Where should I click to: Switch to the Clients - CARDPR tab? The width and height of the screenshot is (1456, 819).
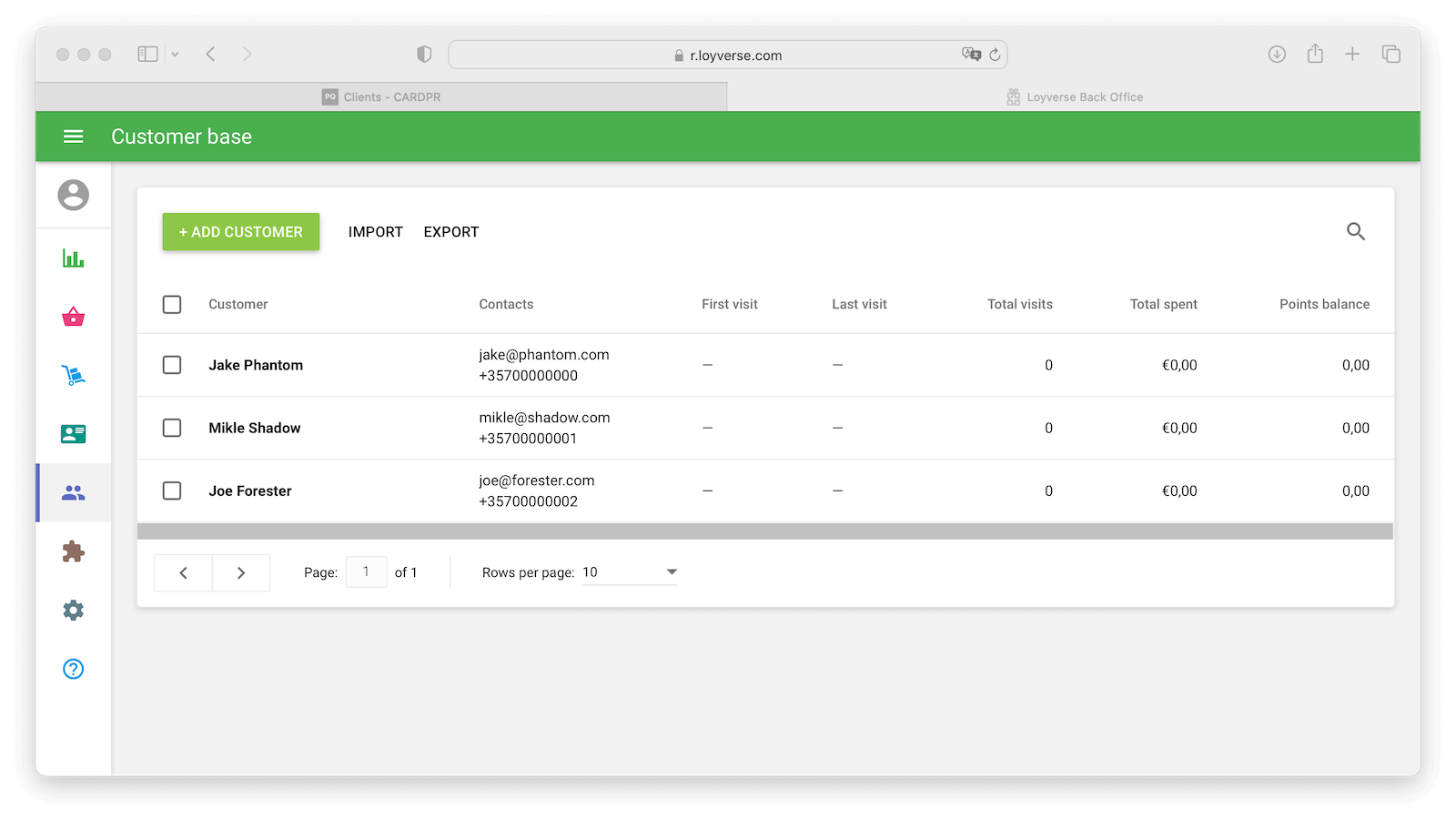391,96
